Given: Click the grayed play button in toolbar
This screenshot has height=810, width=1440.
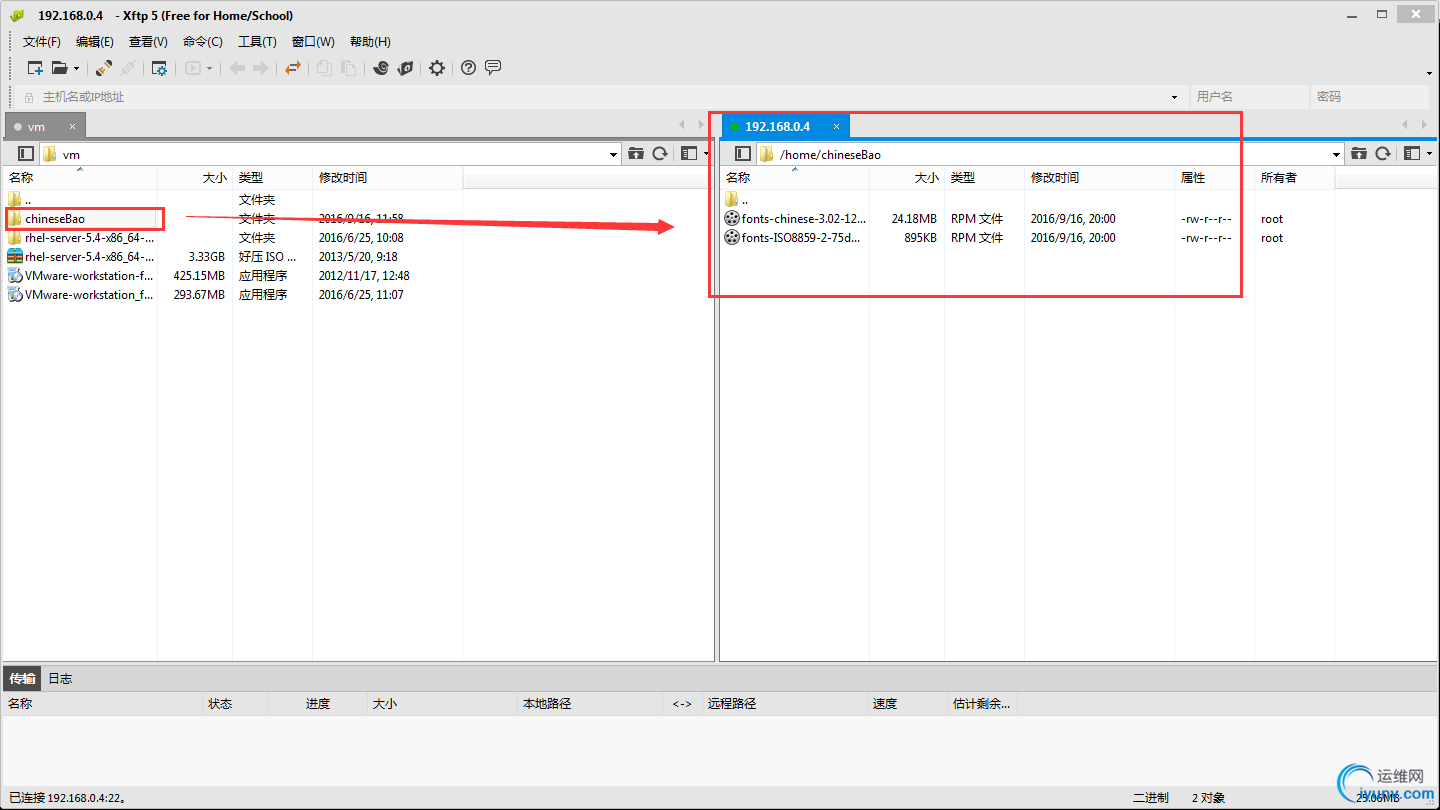Looking at the screenshot, I should tap(192, 68).
